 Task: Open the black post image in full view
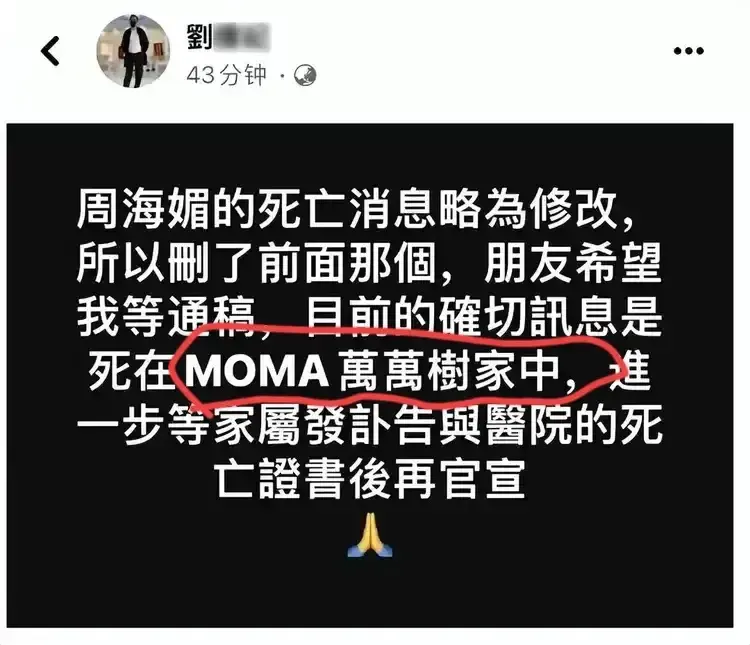pyautogui.click(x=370, y=376)
